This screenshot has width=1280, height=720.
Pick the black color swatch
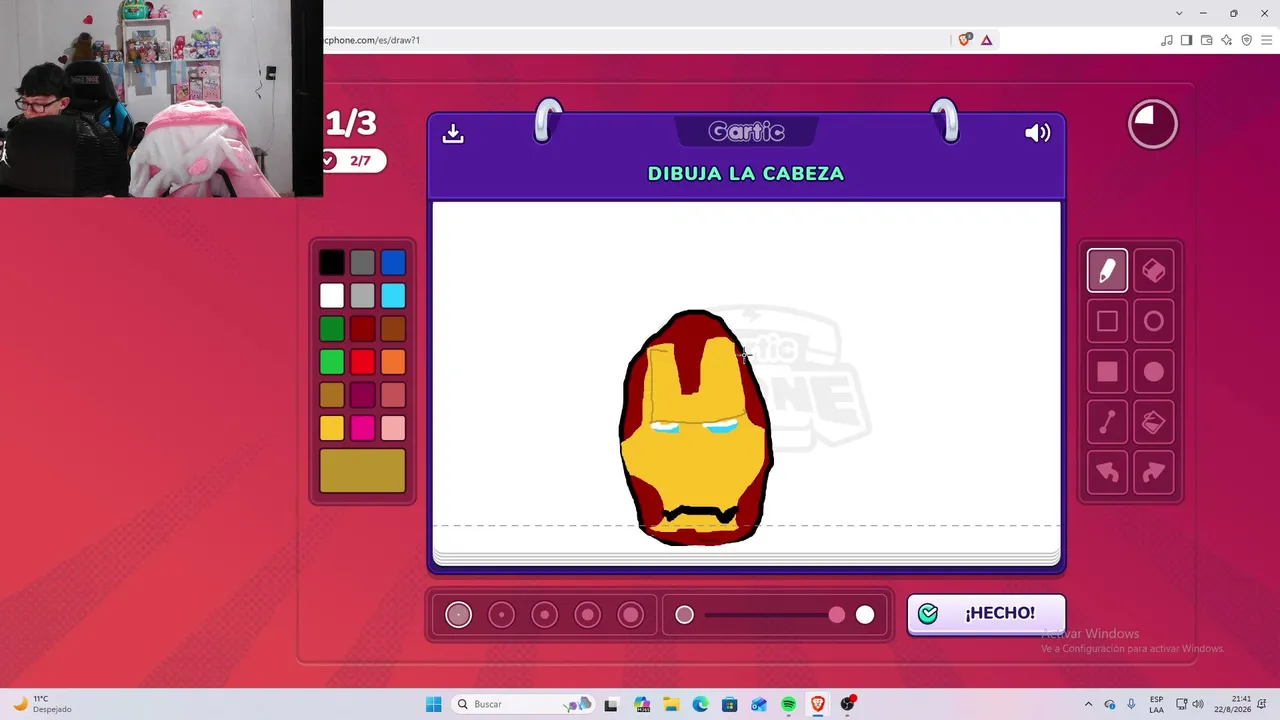(x=332, y=262)
